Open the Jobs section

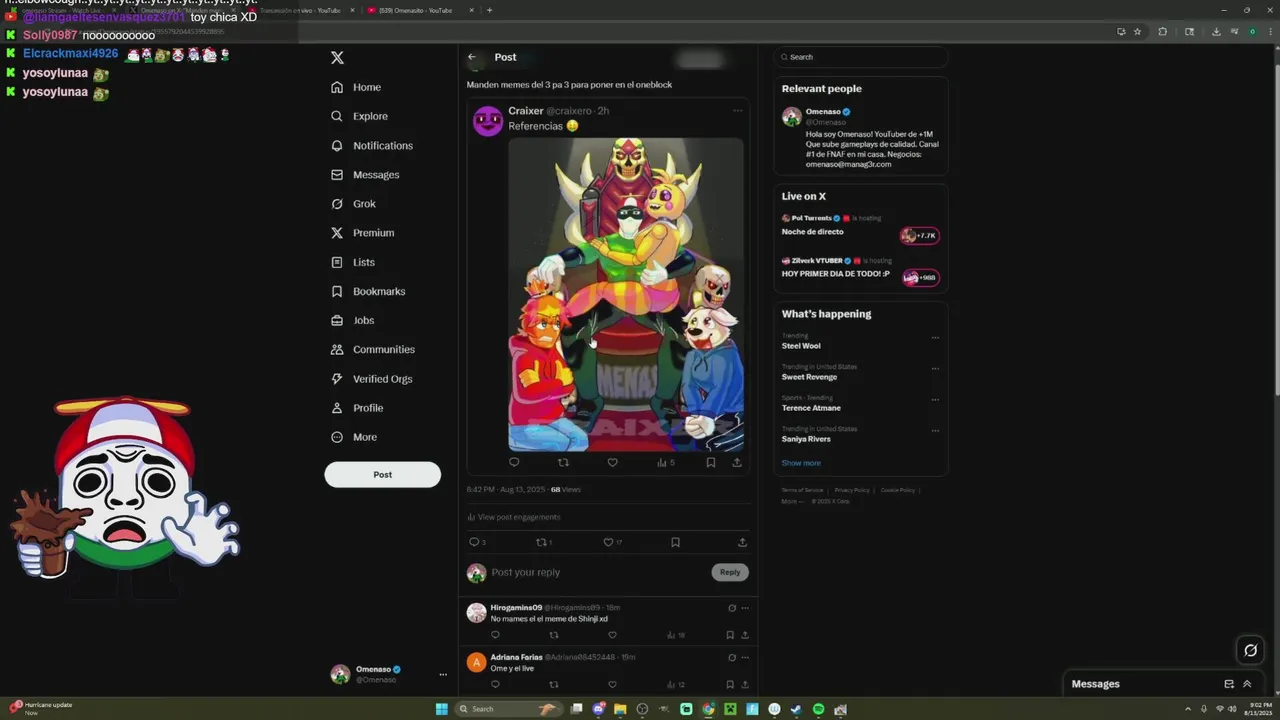tap(352, 320)
